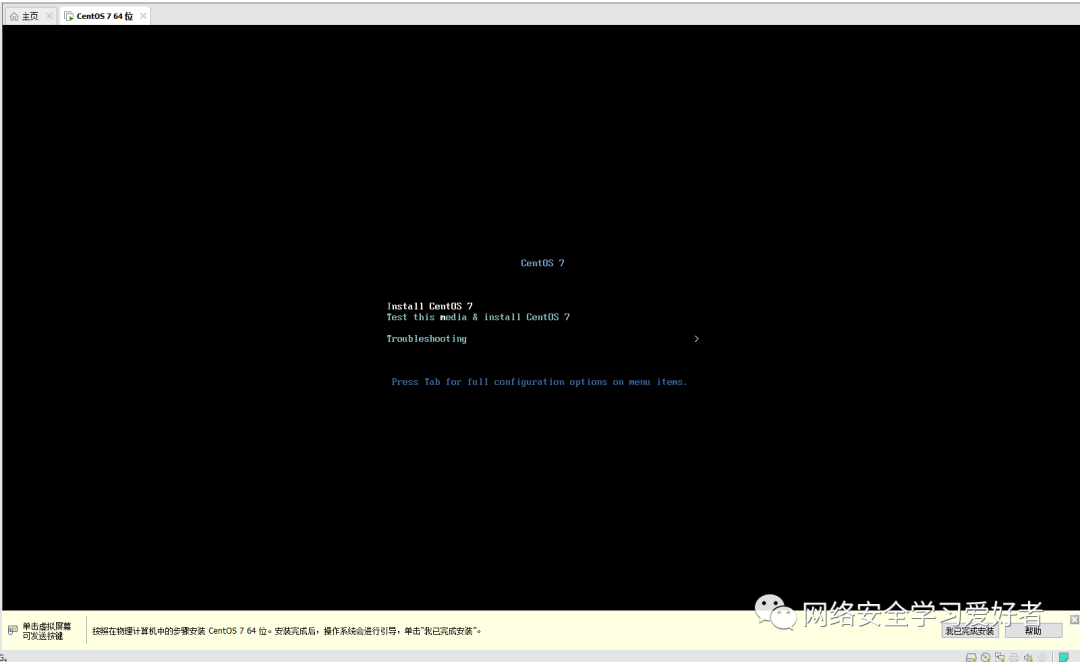The image size is (1080, 662).
Task: Click the 帮助 help button
Action: click(1033, 631)
